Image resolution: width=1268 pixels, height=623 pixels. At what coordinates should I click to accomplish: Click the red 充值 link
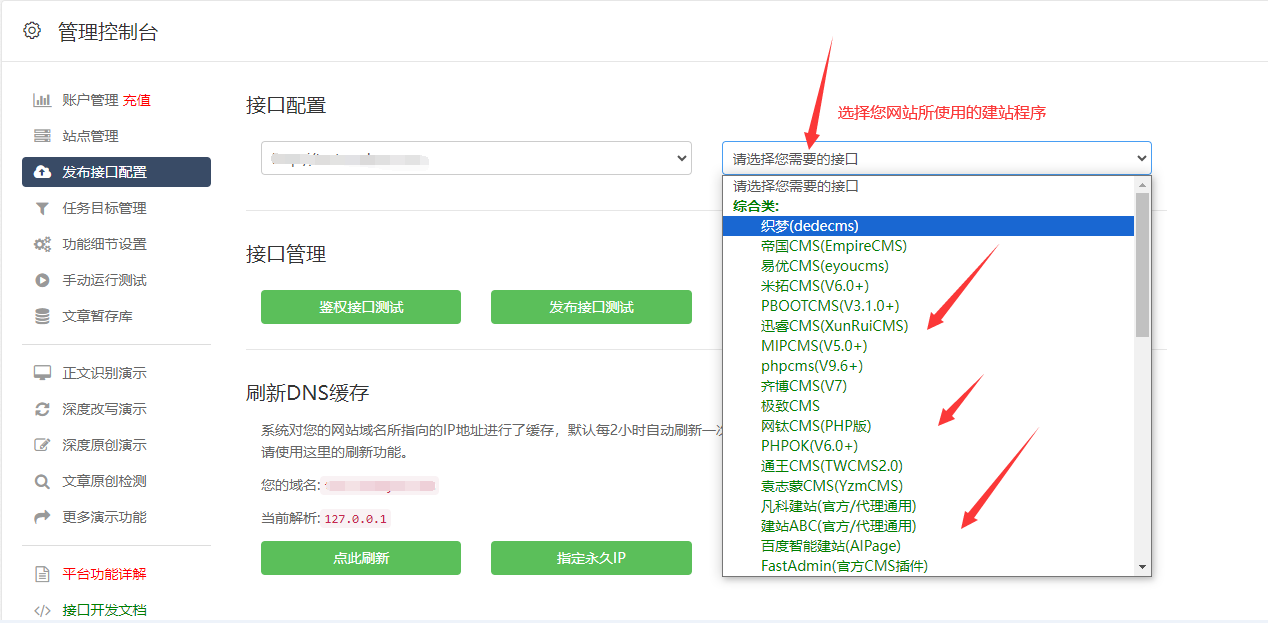tap(137, 100)
